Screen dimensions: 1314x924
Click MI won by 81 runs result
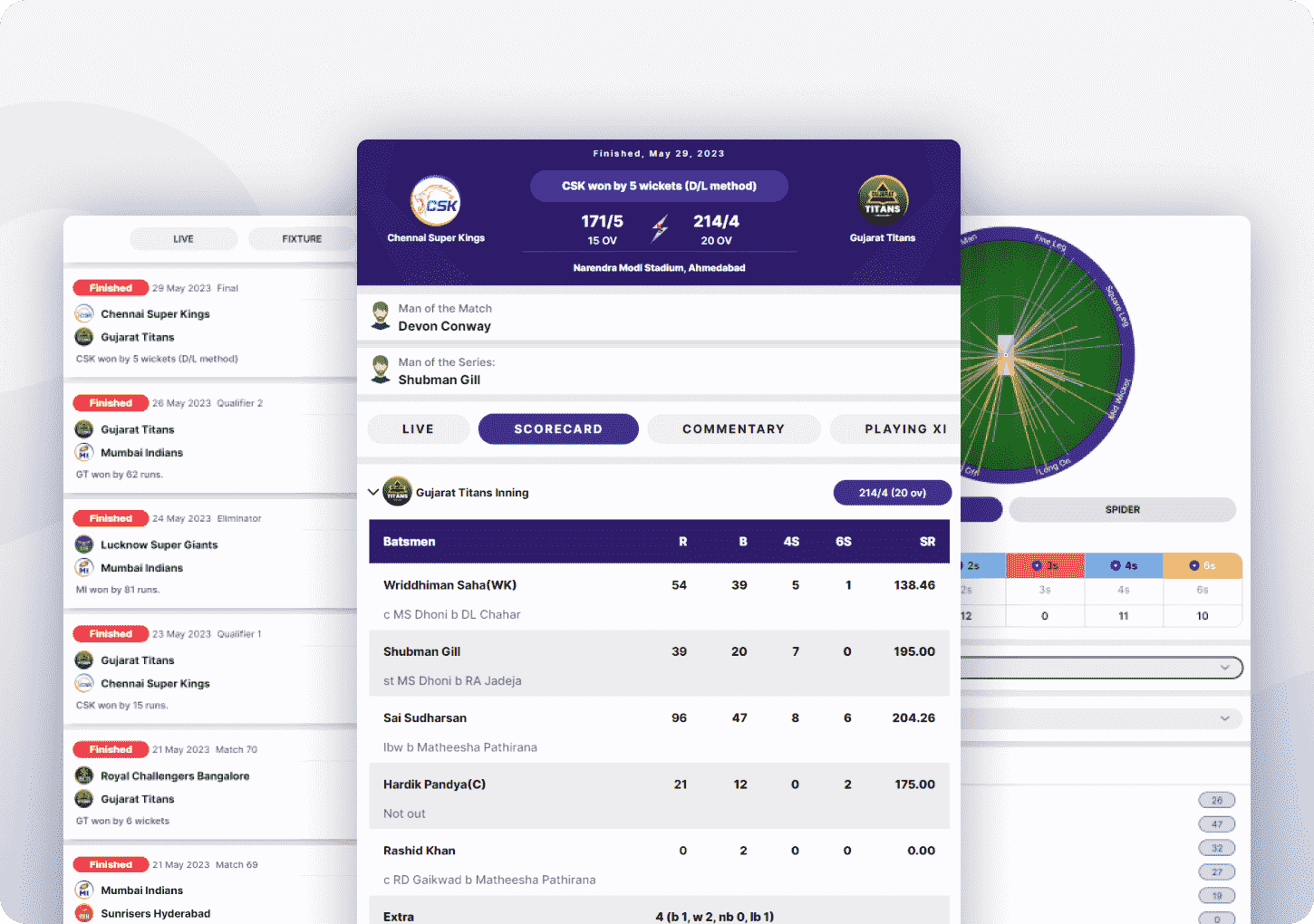(118, 590)
